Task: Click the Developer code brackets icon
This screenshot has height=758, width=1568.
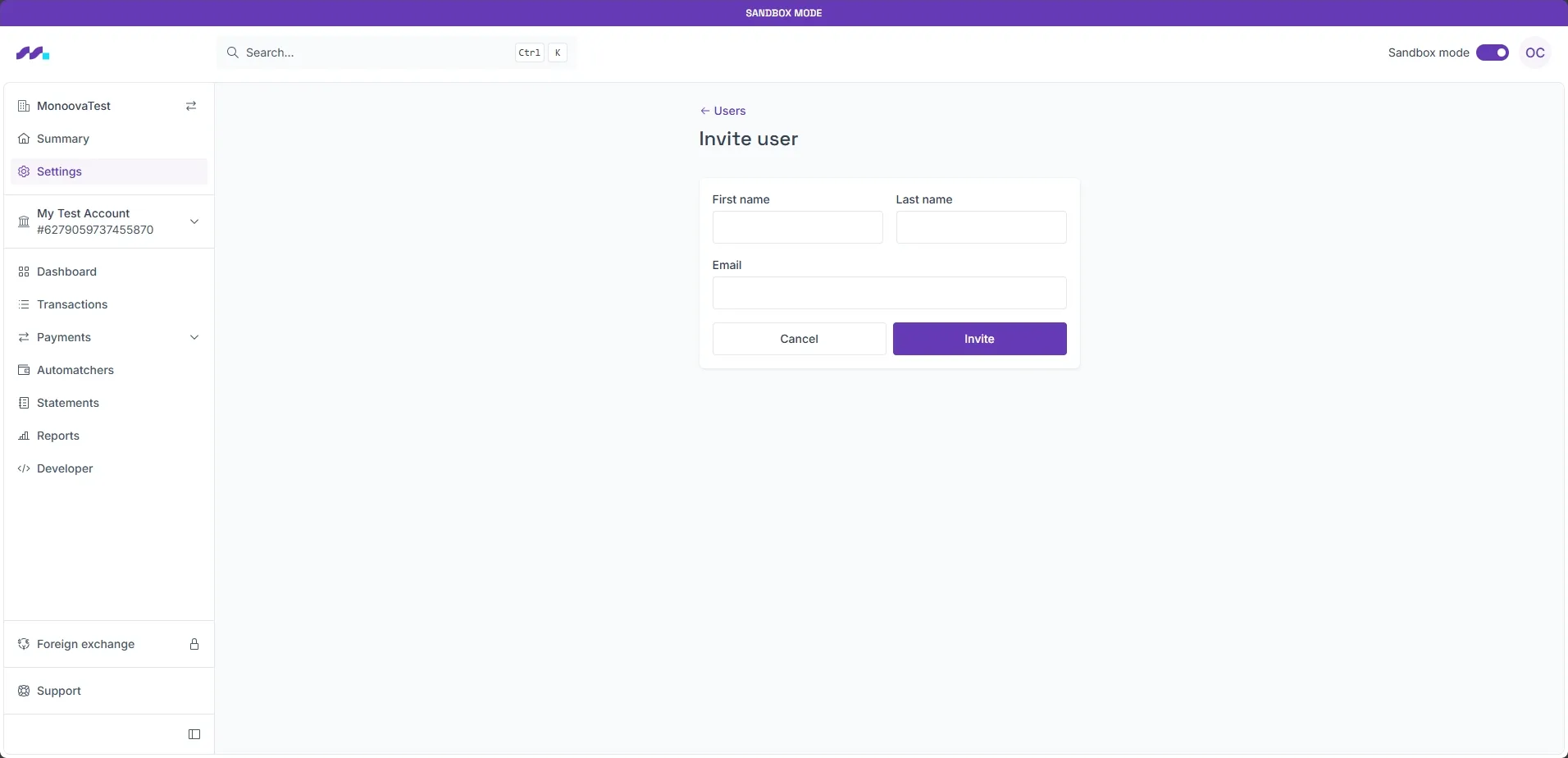Action: tap(24, 468)
